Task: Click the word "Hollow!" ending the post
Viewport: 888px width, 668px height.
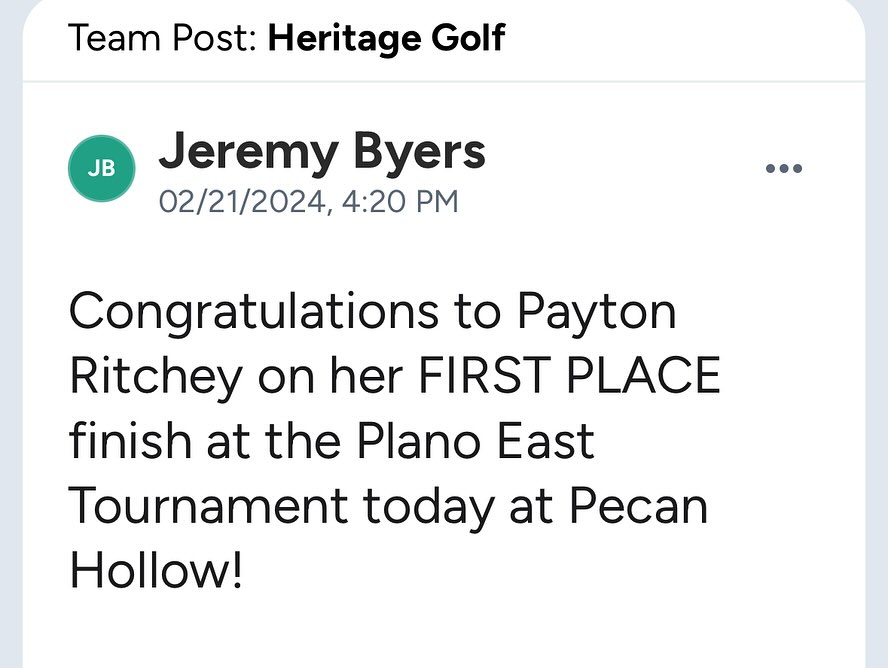Action: 156,571
